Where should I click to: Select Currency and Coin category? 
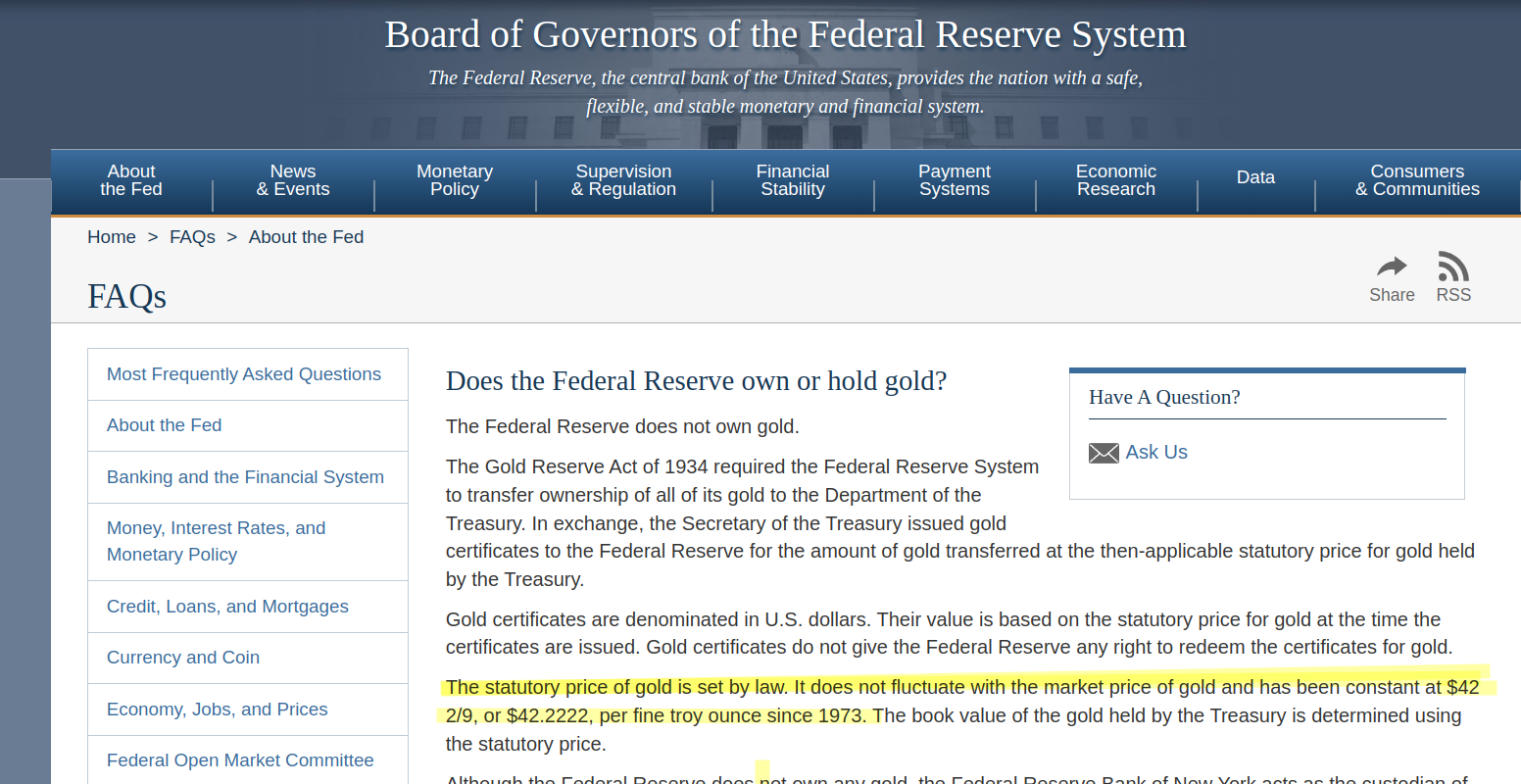(183, 658)
